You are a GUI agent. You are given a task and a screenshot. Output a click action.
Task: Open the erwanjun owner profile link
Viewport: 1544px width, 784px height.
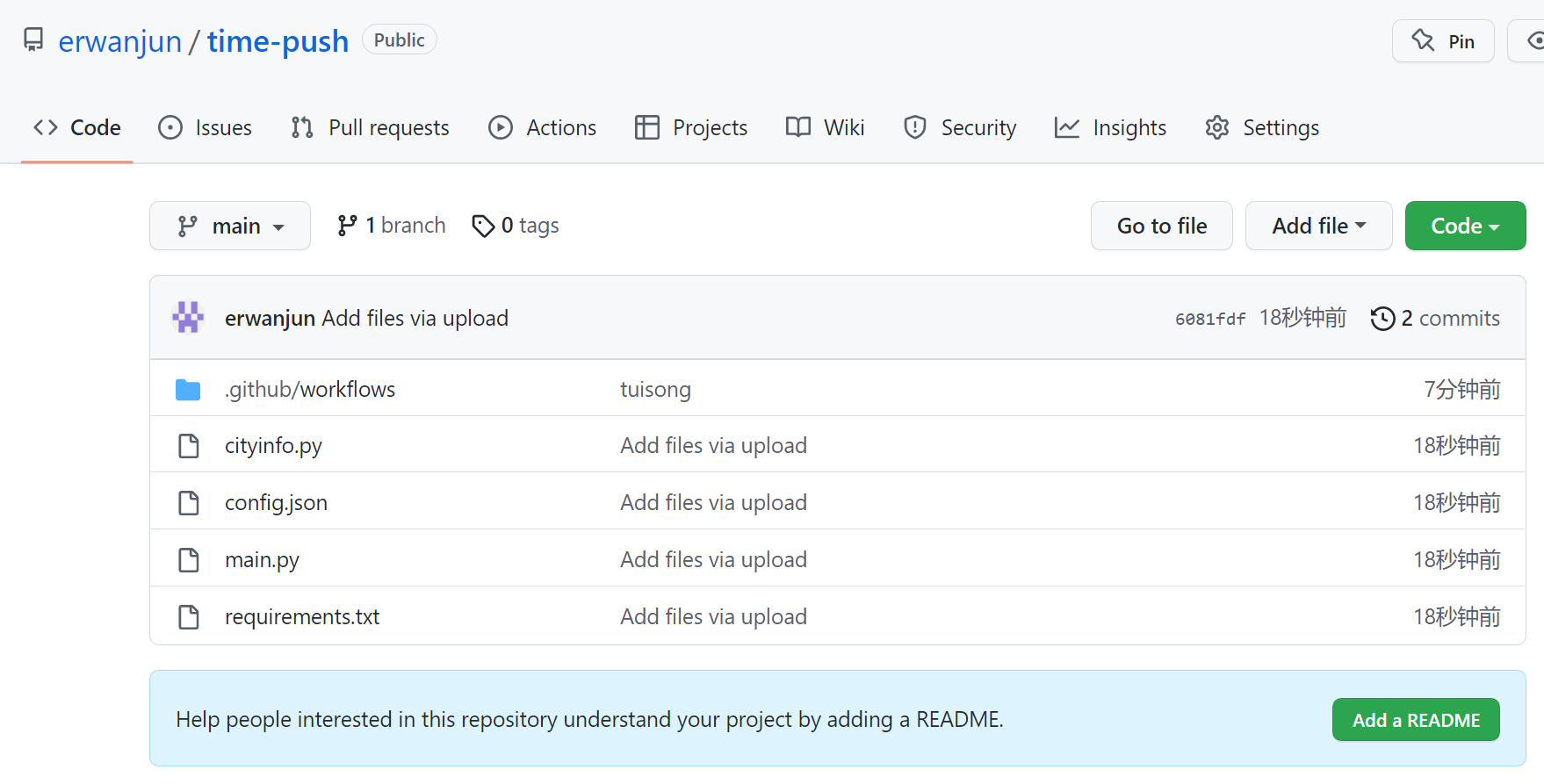[119, 41]
